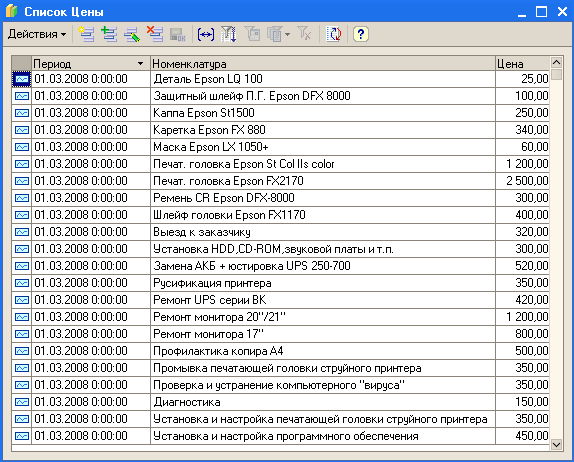This screenshot has height=462, width=574.
Task: Select Каретка Epson FX 880 cell
Action: 323,130
